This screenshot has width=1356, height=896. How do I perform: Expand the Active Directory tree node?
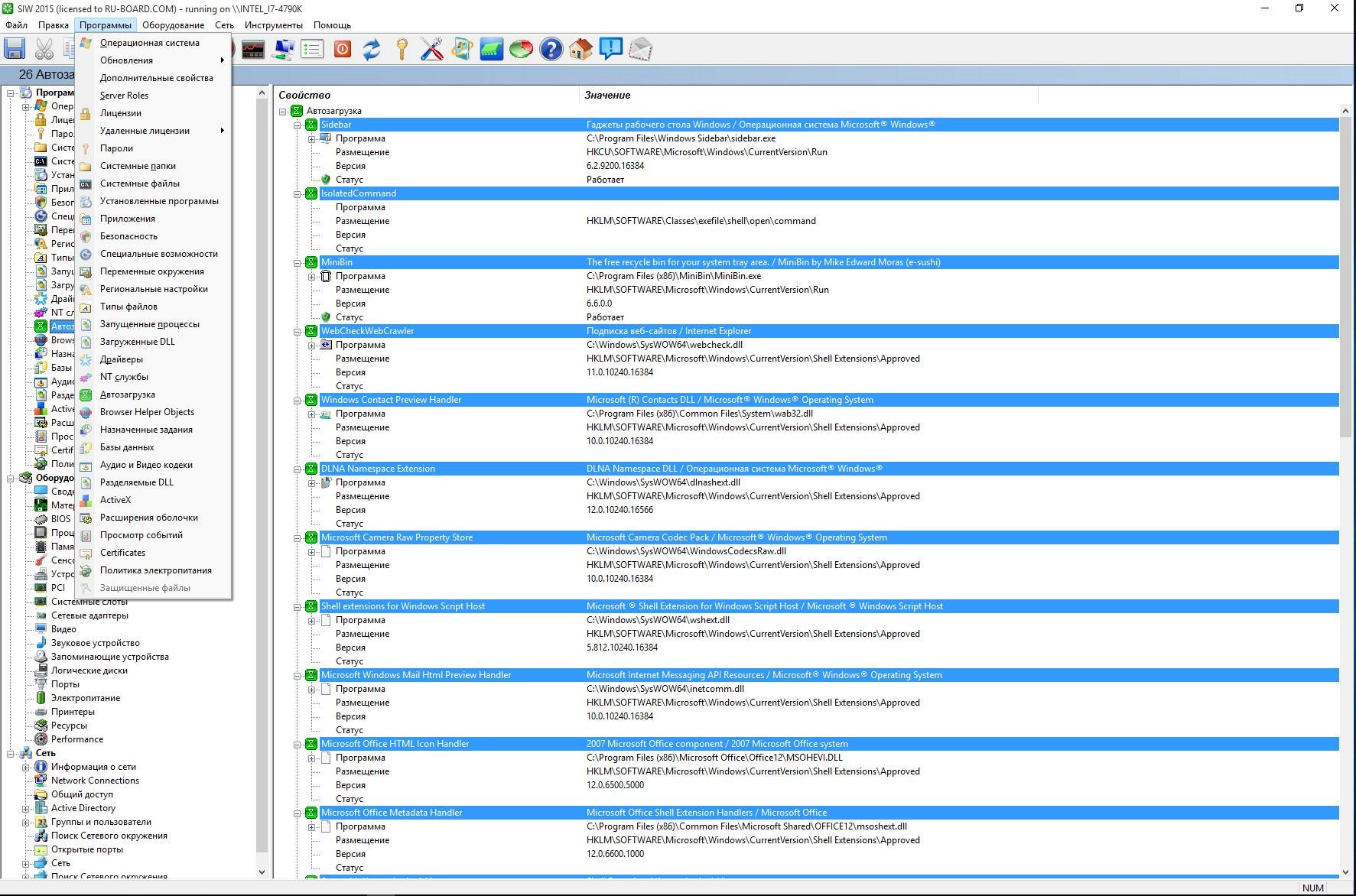coord(25,809)
